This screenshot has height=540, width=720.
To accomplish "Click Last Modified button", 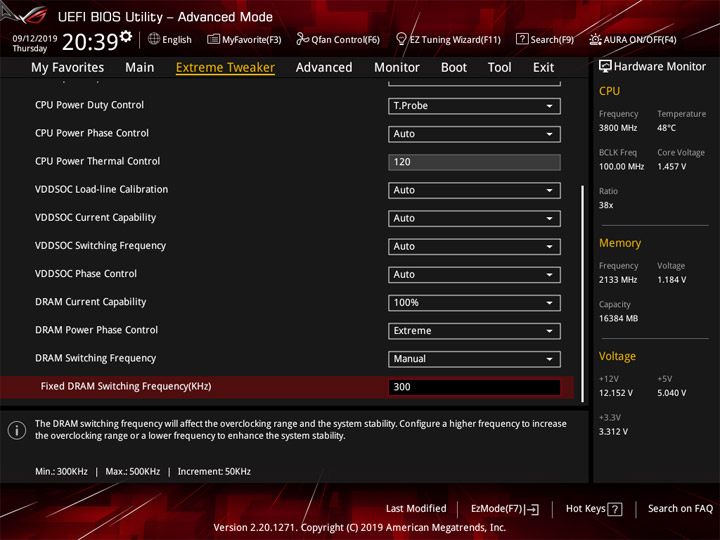I will pyautogui.click(x=416, y=509).
